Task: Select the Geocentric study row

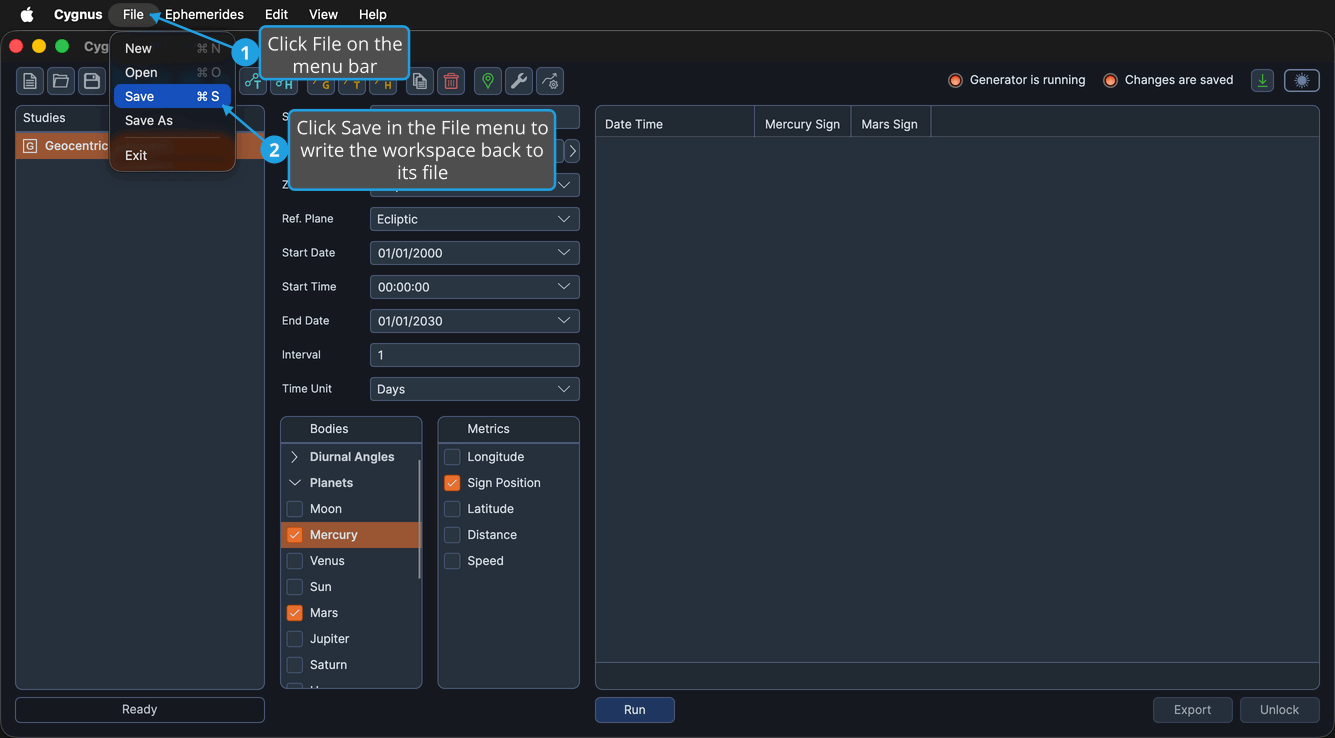Action: point(140,146)
